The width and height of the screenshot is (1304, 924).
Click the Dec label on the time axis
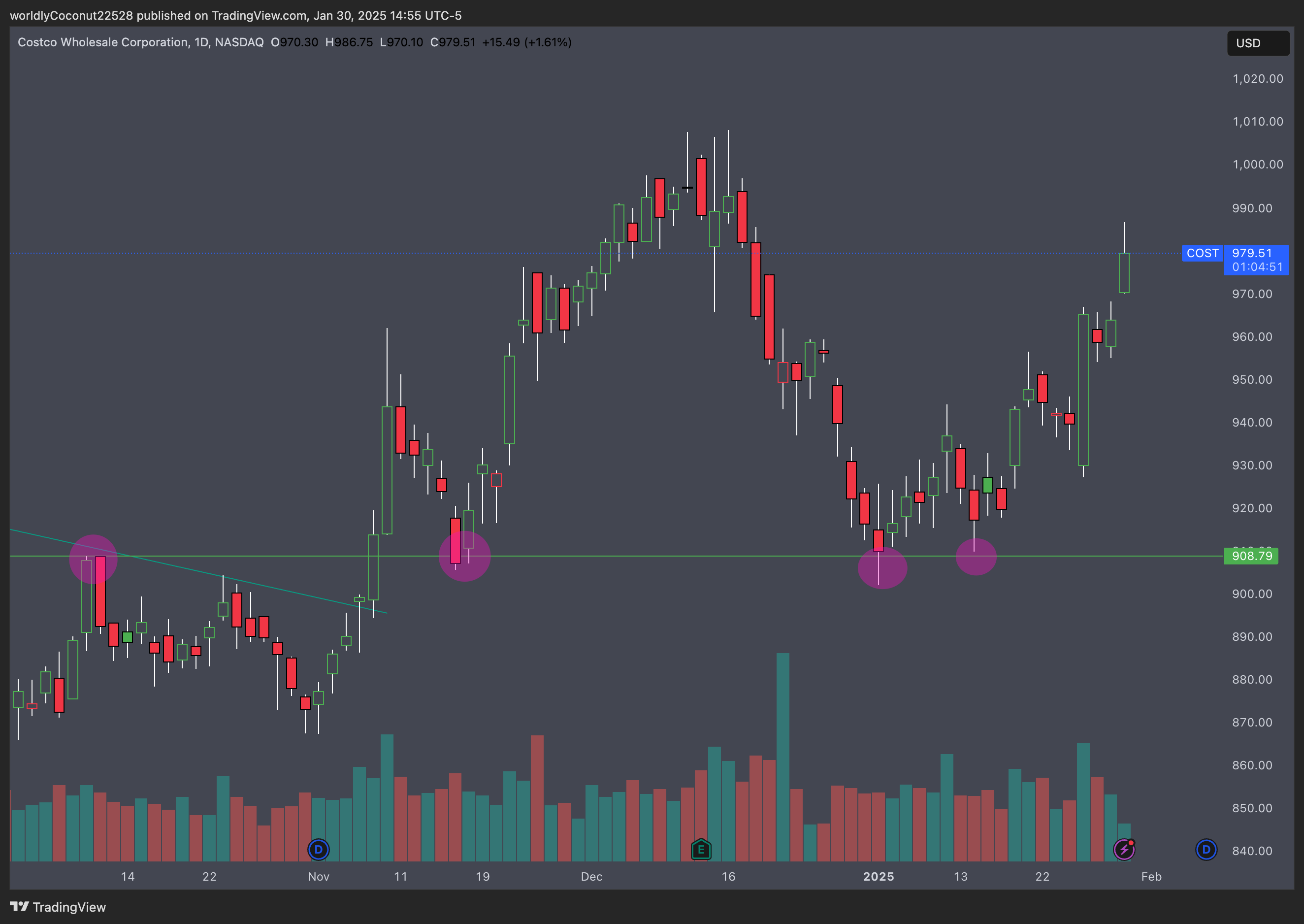click(591, 876)
